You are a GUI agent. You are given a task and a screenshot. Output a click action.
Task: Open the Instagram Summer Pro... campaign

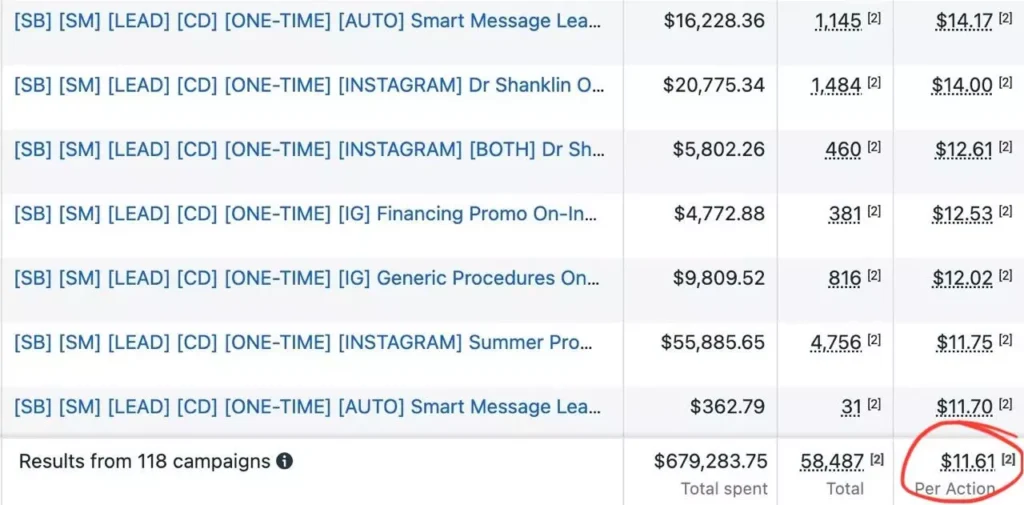[309, 342]
